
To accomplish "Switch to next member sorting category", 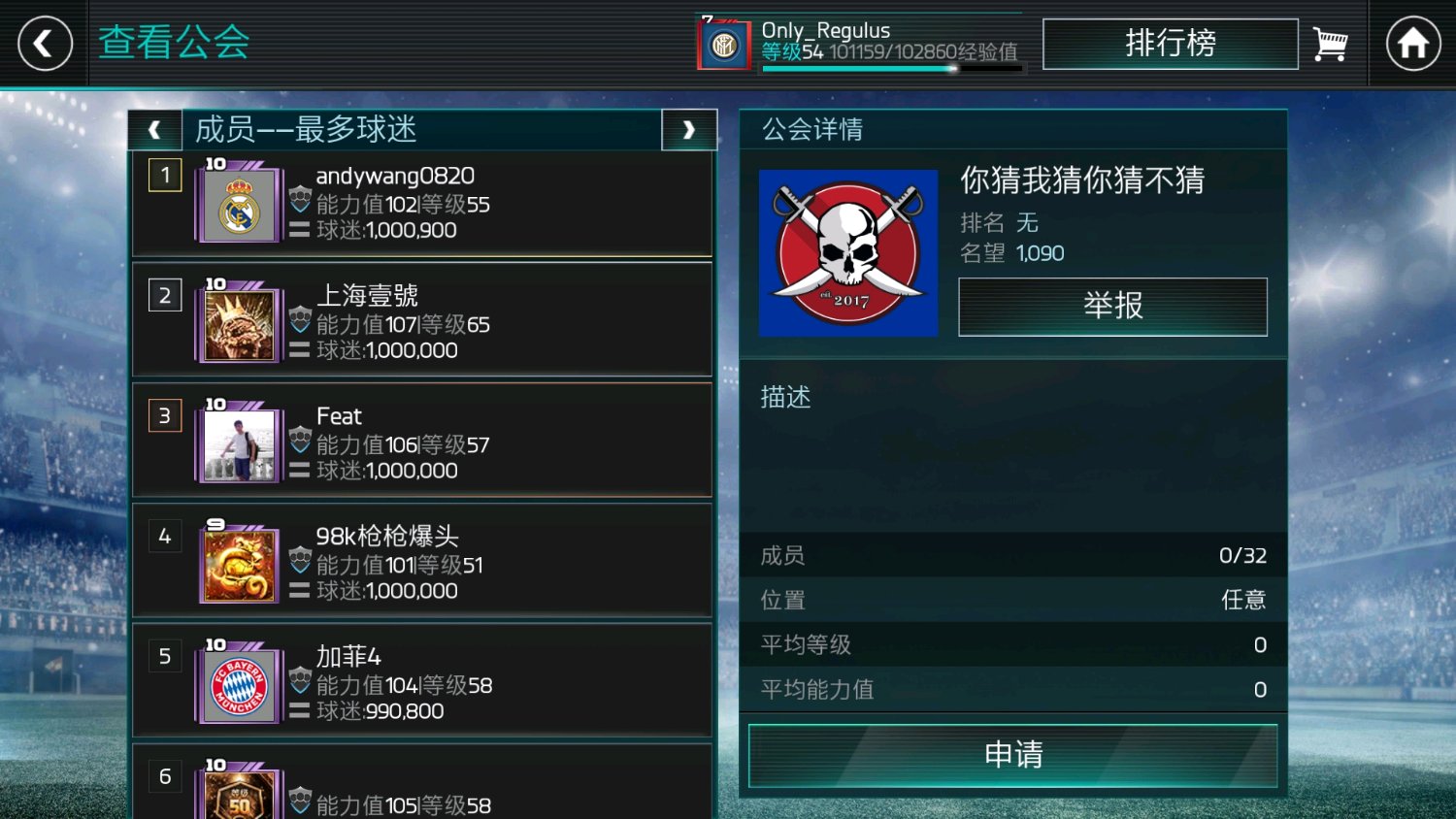I will coord(689,130).
